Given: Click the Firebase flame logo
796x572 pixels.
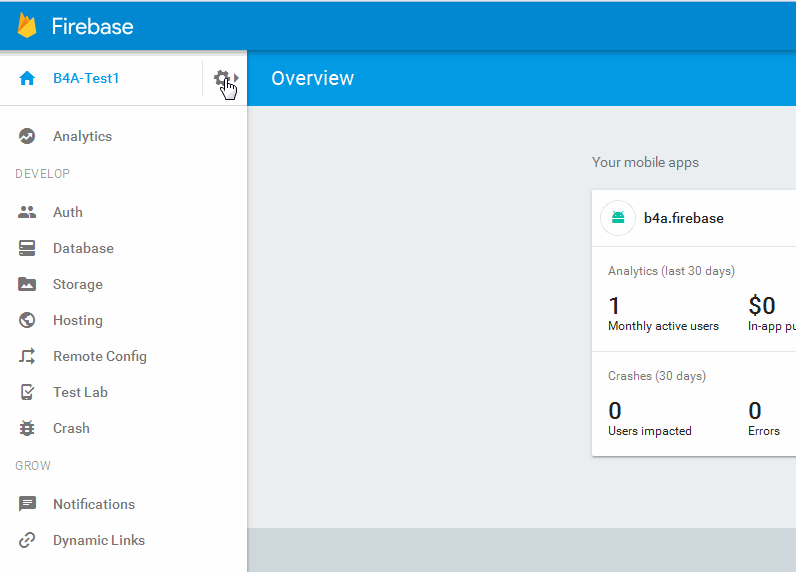Looking at the screenshot, I should click(x=27, y=26).
